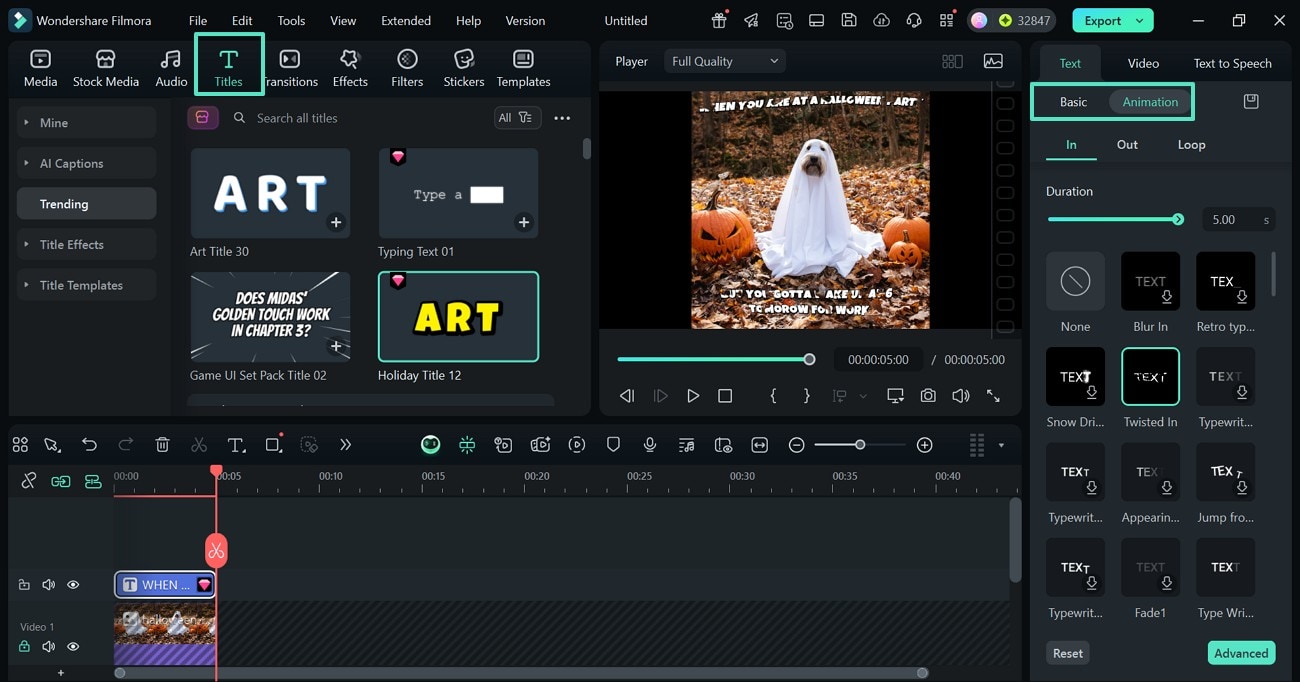Lock the Video 1 track
1300x682 pixels.
tap(24, 646)
